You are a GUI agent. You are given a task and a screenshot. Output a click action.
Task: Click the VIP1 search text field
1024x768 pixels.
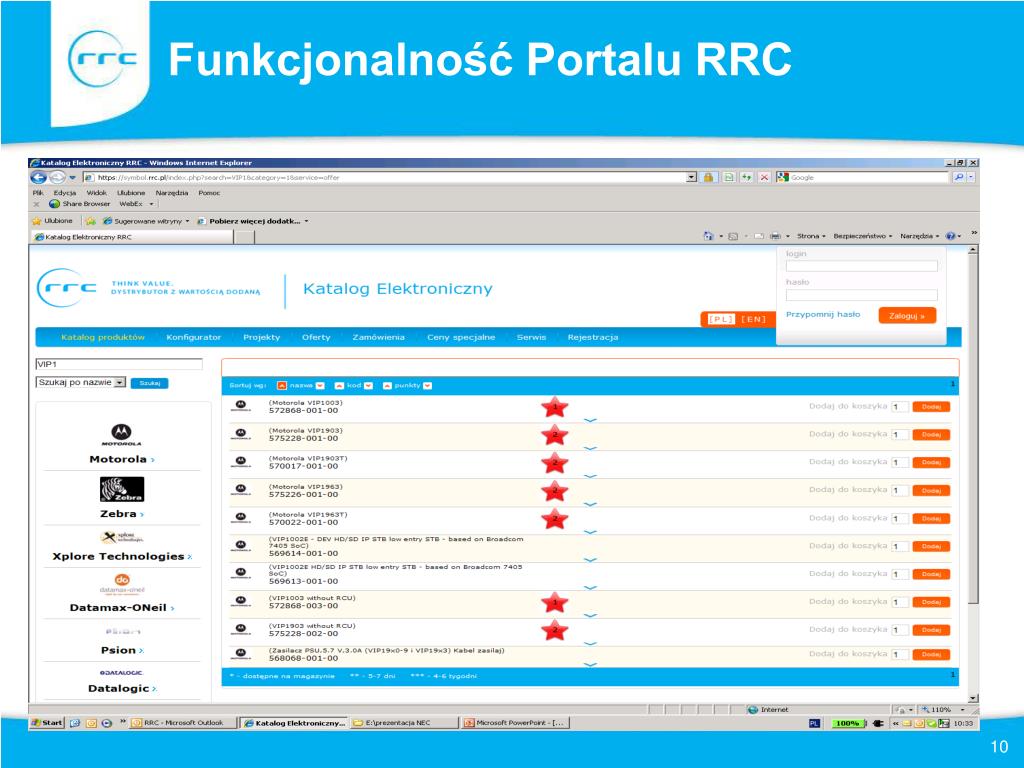coord(119,364)
